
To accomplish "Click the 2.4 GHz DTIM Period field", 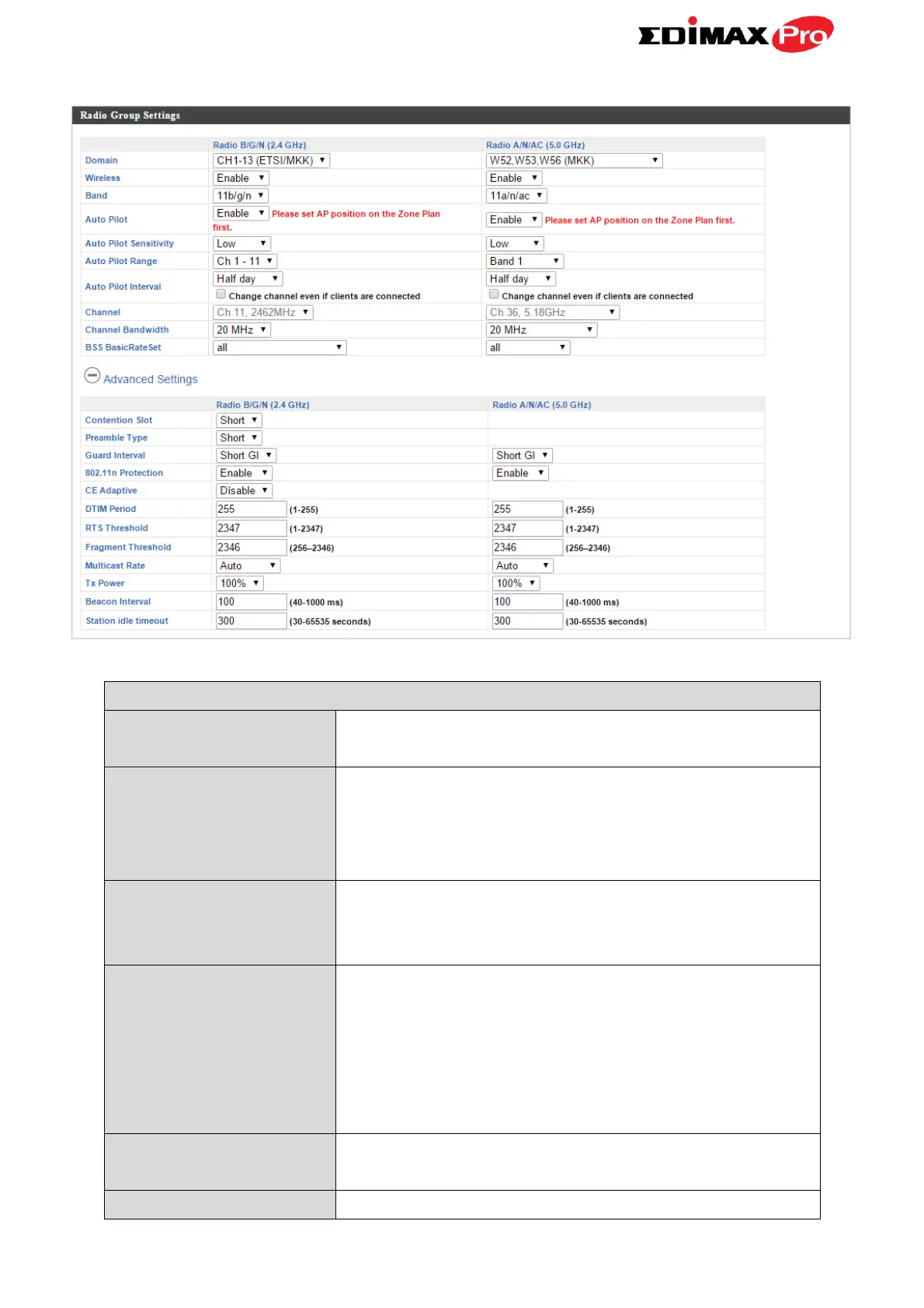I will click(x=251, y=510).
